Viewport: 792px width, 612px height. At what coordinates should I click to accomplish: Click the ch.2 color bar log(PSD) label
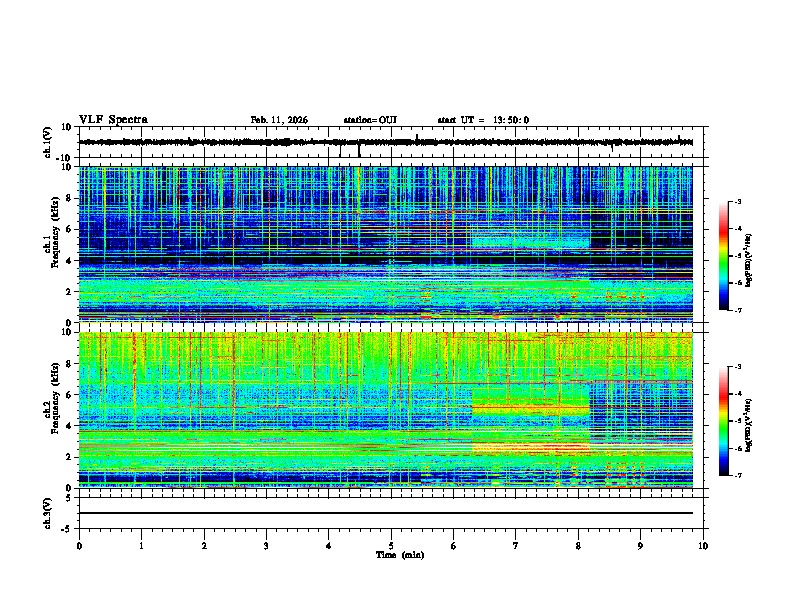748,425
